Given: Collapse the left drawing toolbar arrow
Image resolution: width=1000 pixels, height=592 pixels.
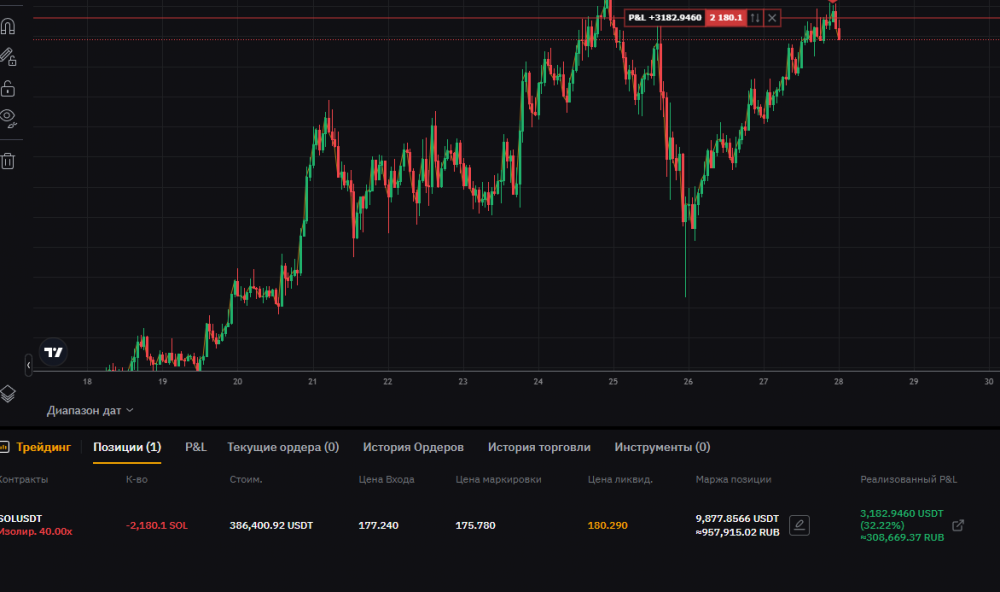Looking at the screenshot, I should click(x=28, y=367).
